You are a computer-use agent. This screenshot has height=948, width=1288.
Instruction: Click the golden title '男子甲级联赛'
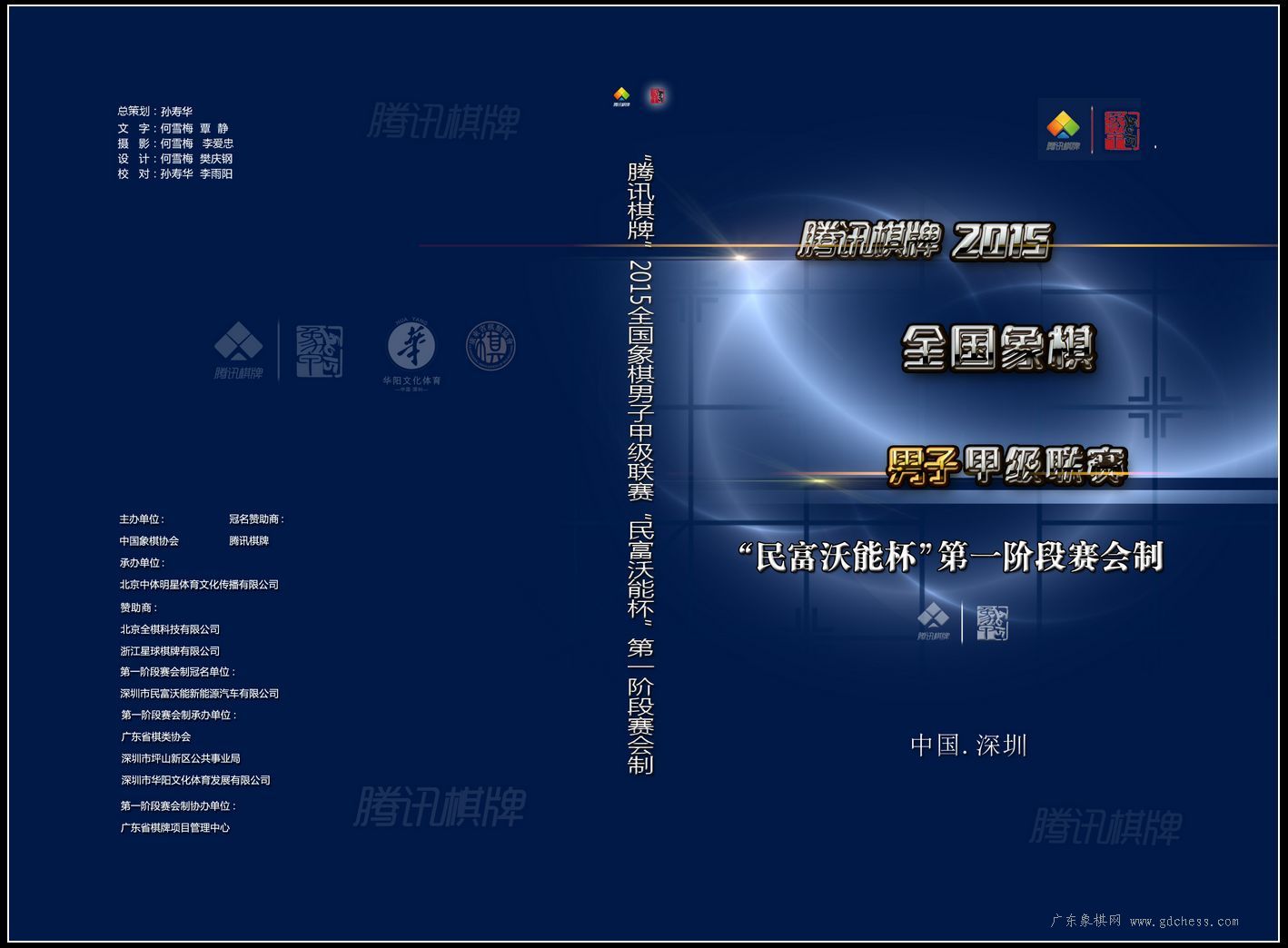[1006, 466]
